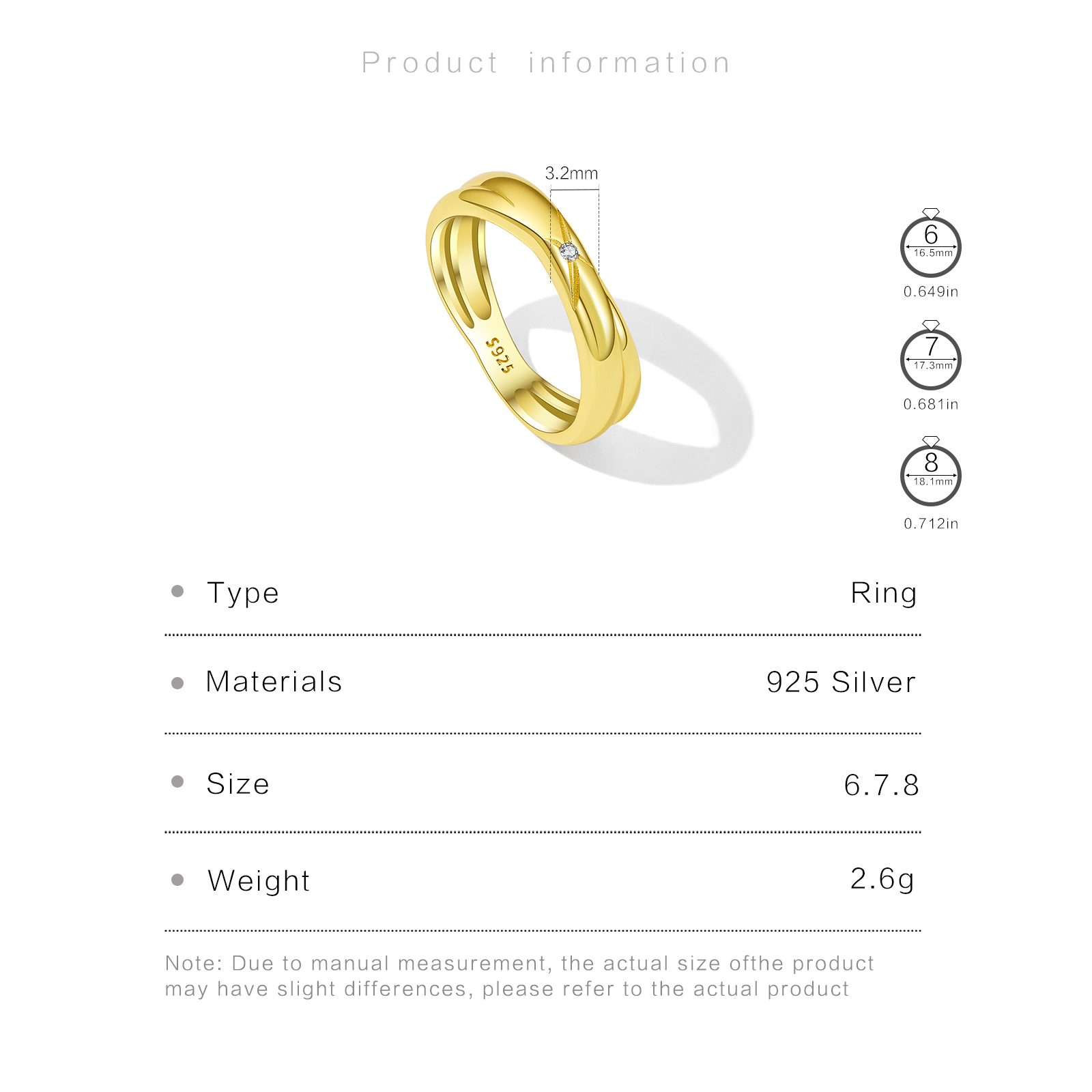Click the manual measurement note text
This screenshot has height=1092, width=1092.
[519, 976]
